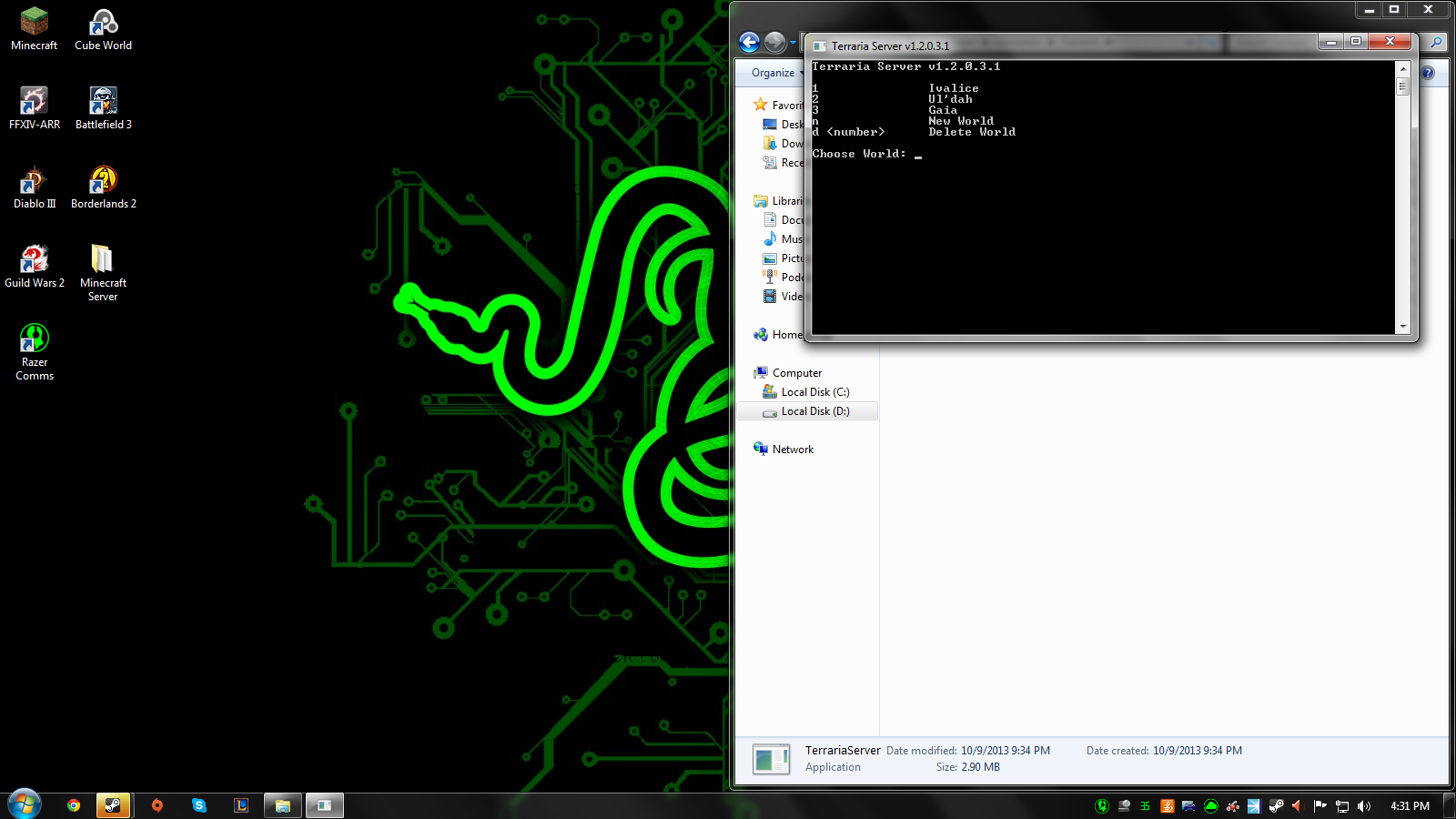Click the Guild Wars 2 desktop shortcut

tap(35, 267)
